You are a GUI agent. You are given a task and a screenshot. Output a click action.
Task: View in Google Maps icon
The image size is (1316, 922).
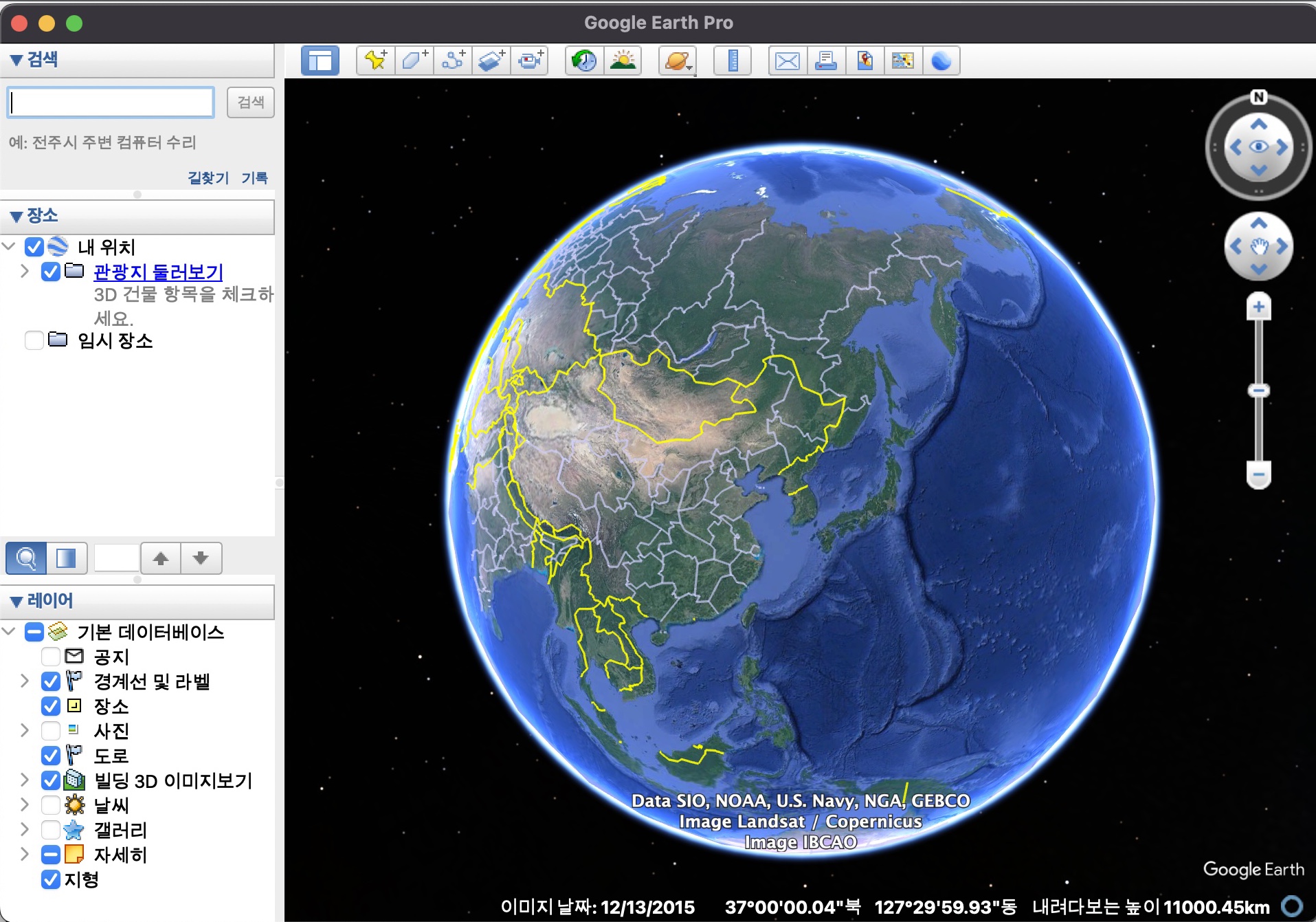click(903, 61)
